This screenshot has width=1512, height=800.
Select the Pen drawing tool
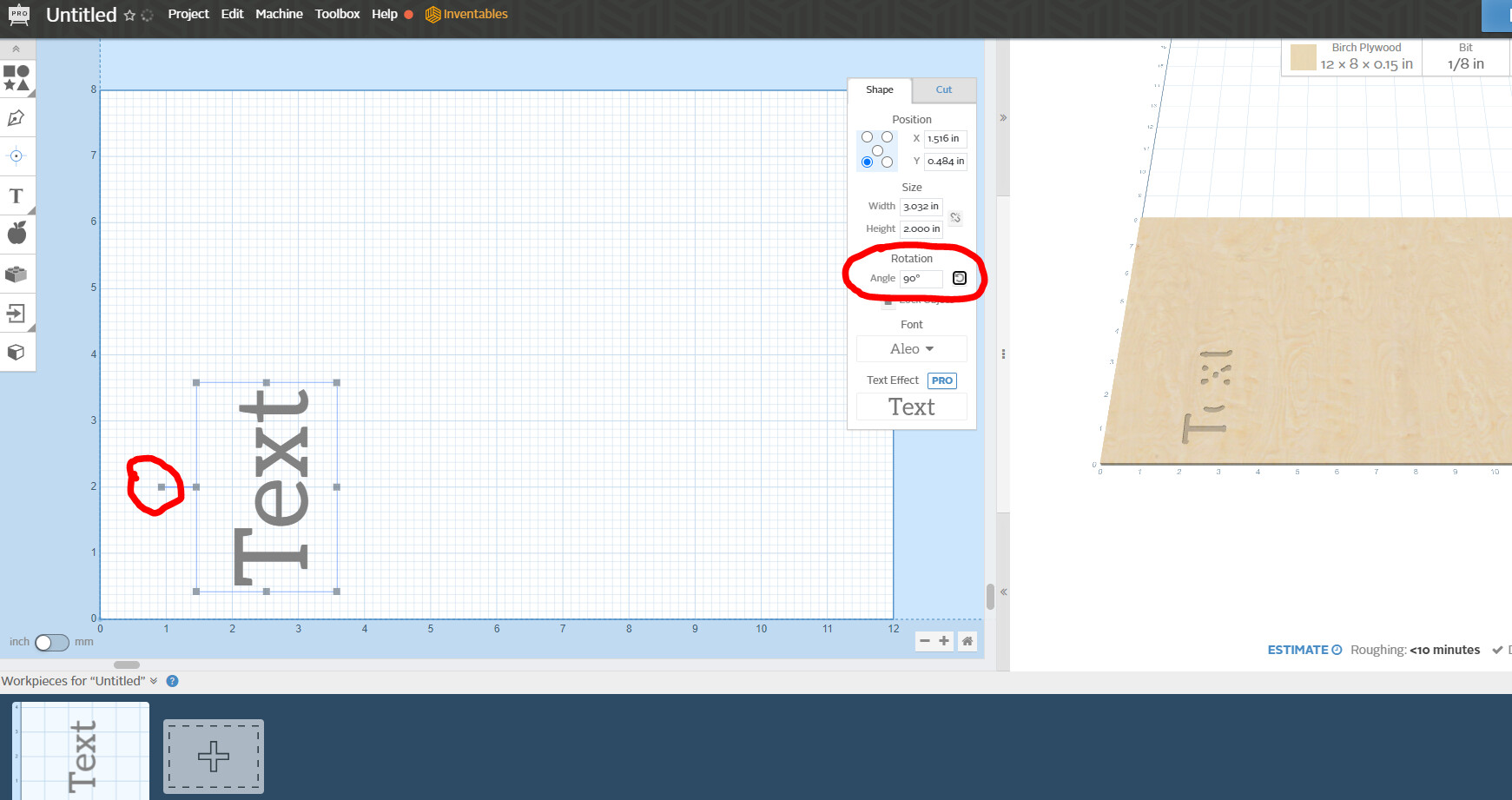click(x=17, y=118)
